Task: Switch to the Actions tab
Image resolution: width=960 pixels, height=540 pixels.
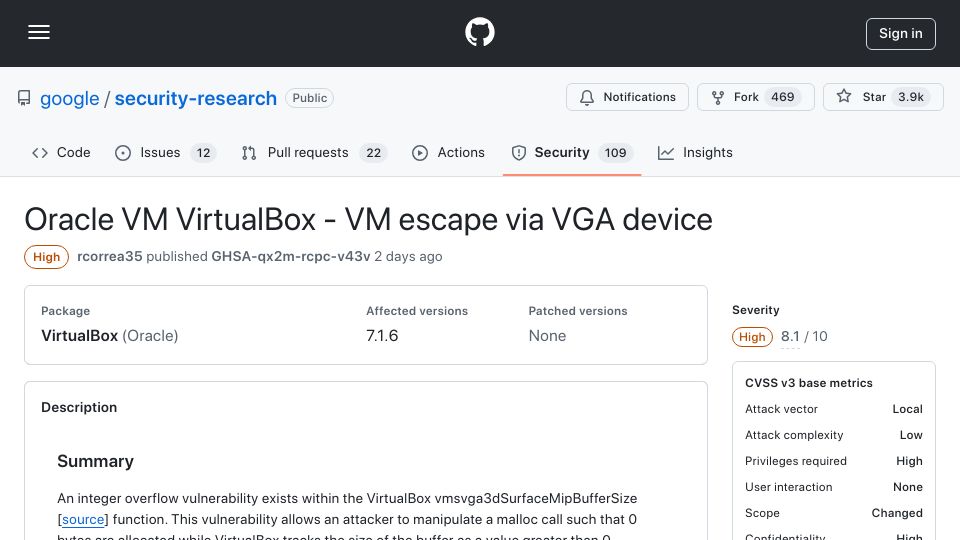Action: pyautogui.click(x=448, y=152)
